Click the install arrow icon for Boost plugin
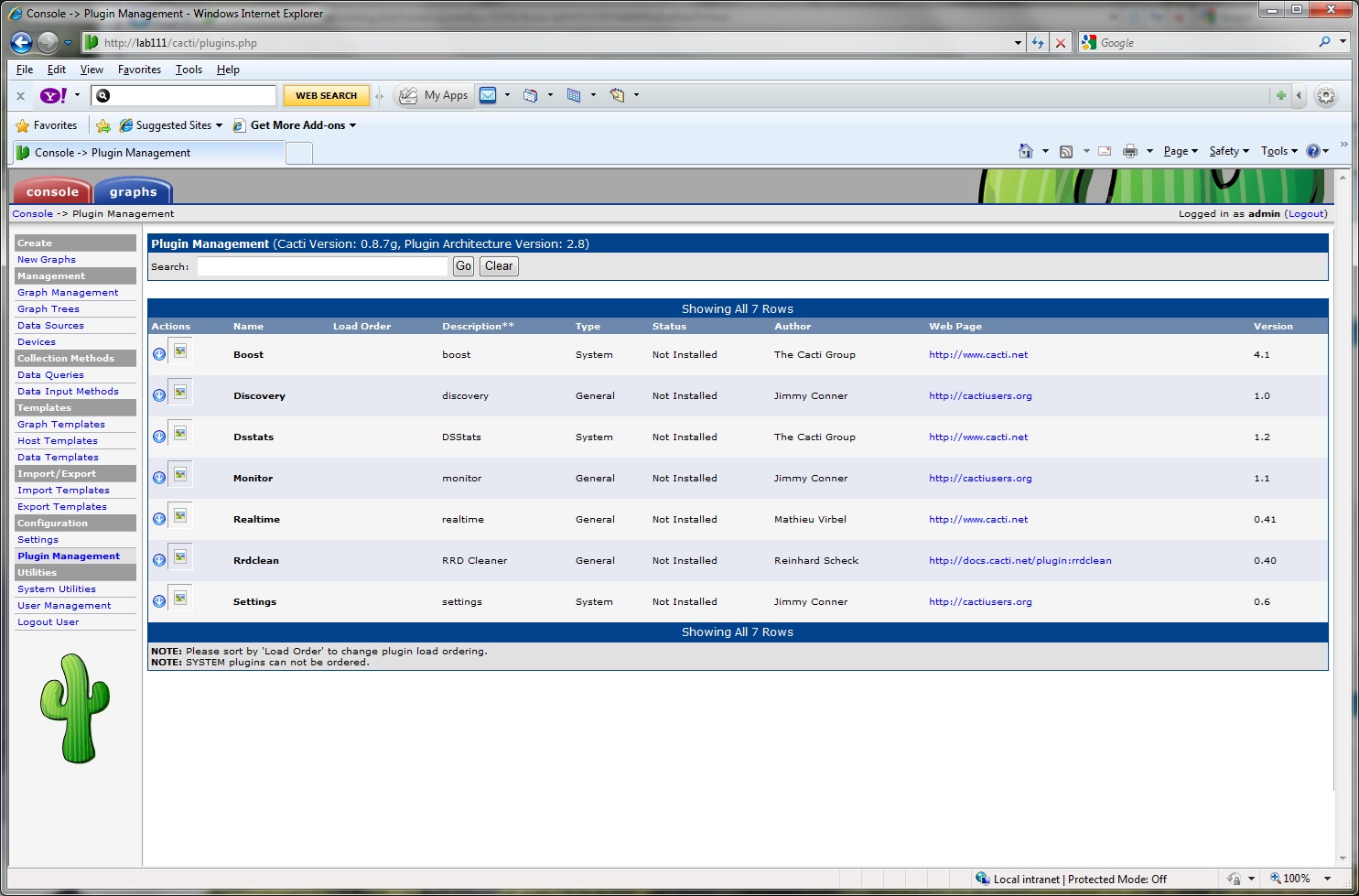The height and width of the screenshot is (896, 1359). [159, 354]
